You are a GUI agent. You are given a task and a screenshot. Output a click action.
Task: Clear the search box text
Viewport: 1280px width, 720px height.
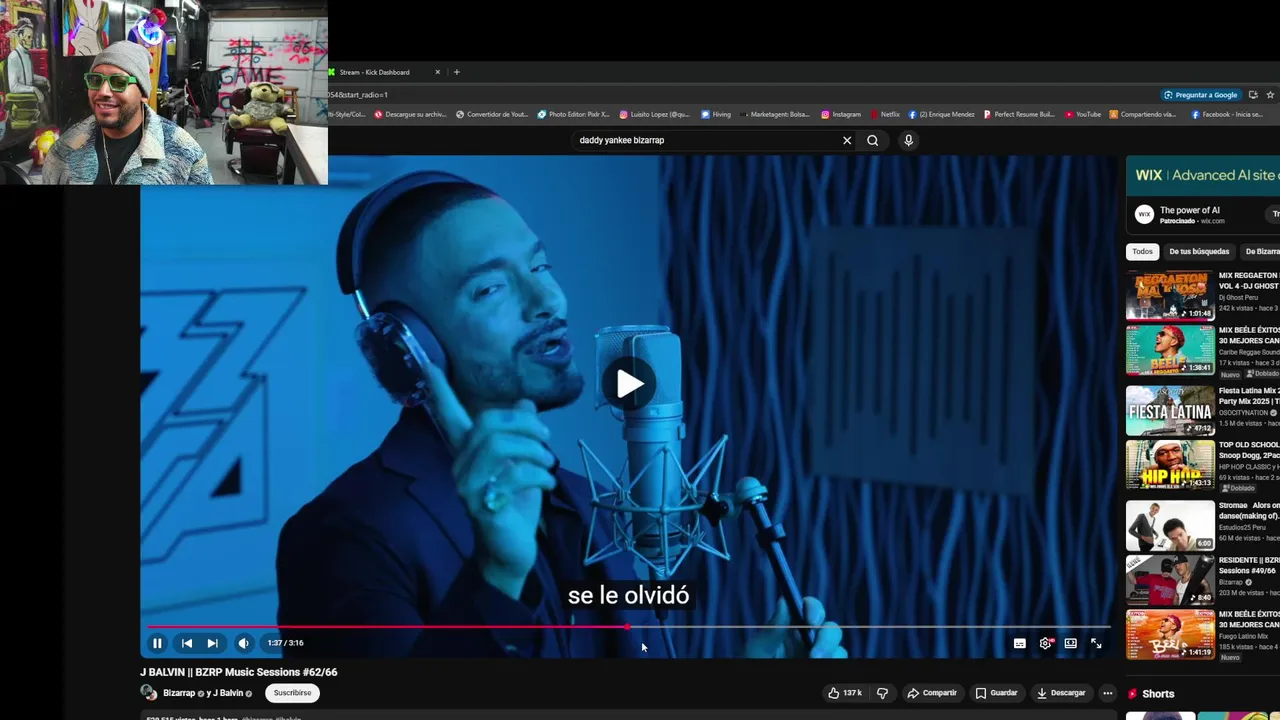(x=847, y=140)
